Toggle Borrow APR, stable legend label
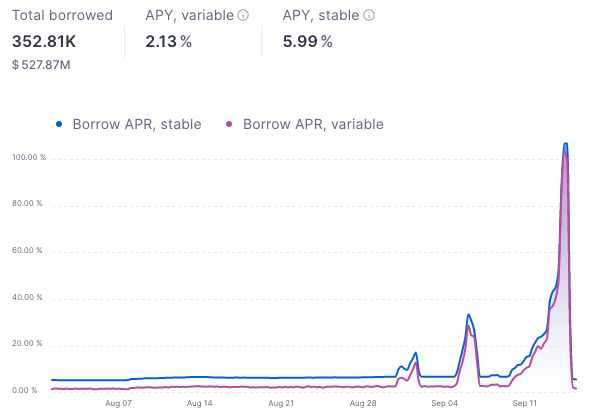Image resolution: width=591 pixels, height=419 pixels. tap(137, 124)
